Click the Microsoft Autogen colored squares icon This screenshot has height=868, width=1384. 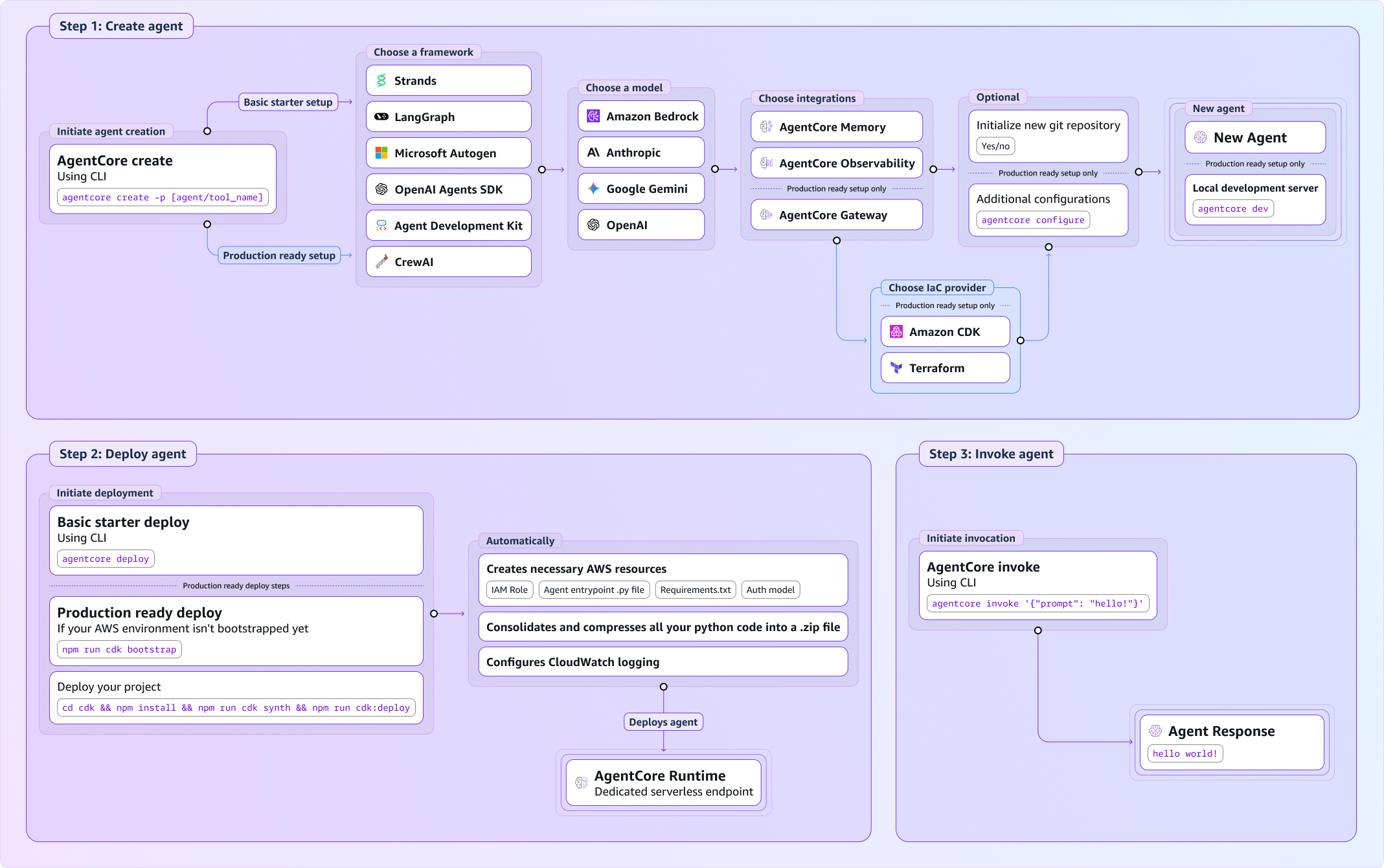click(x=381, y=153)
